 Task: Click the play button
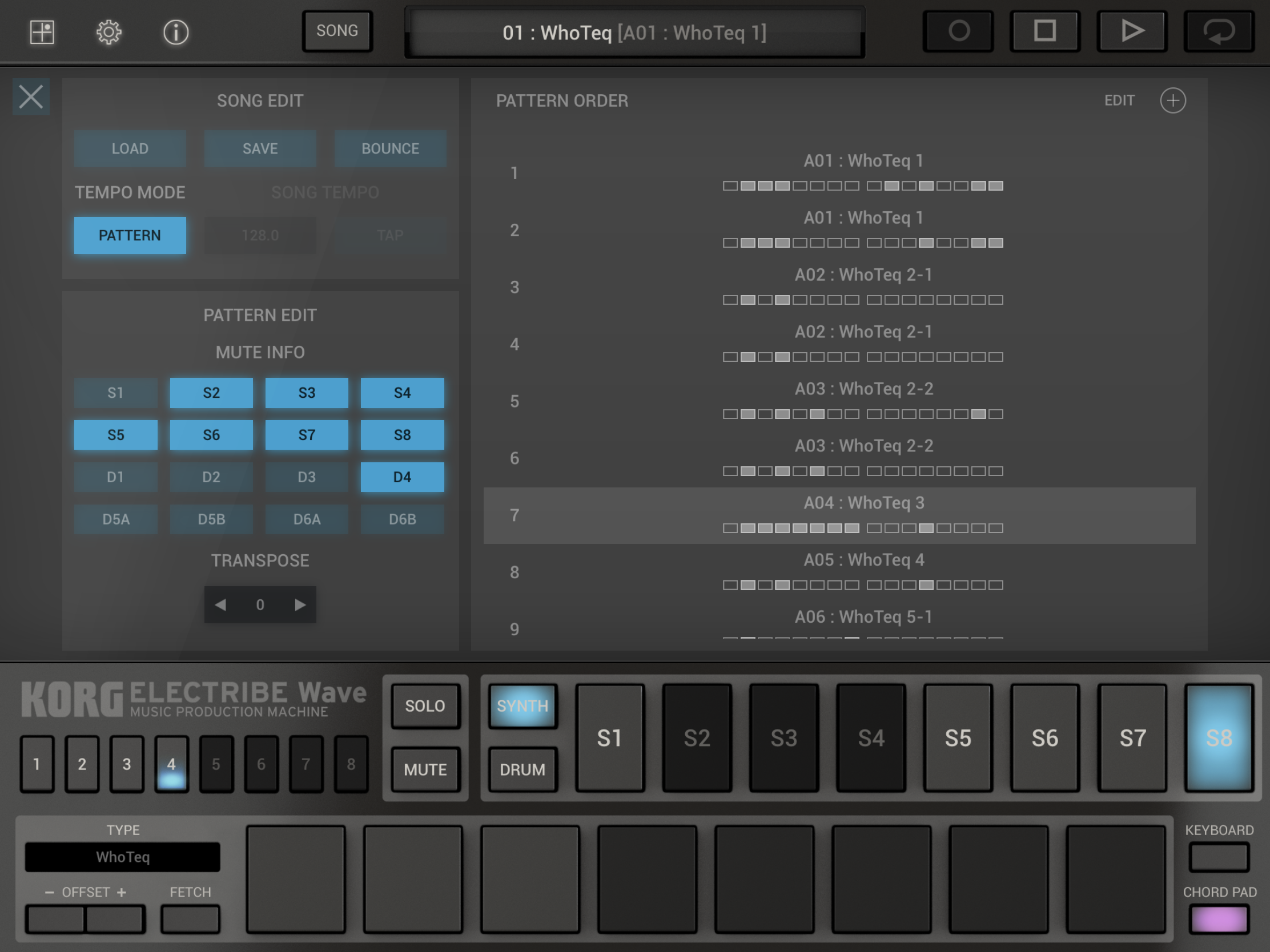click(x=1132, y=31)
